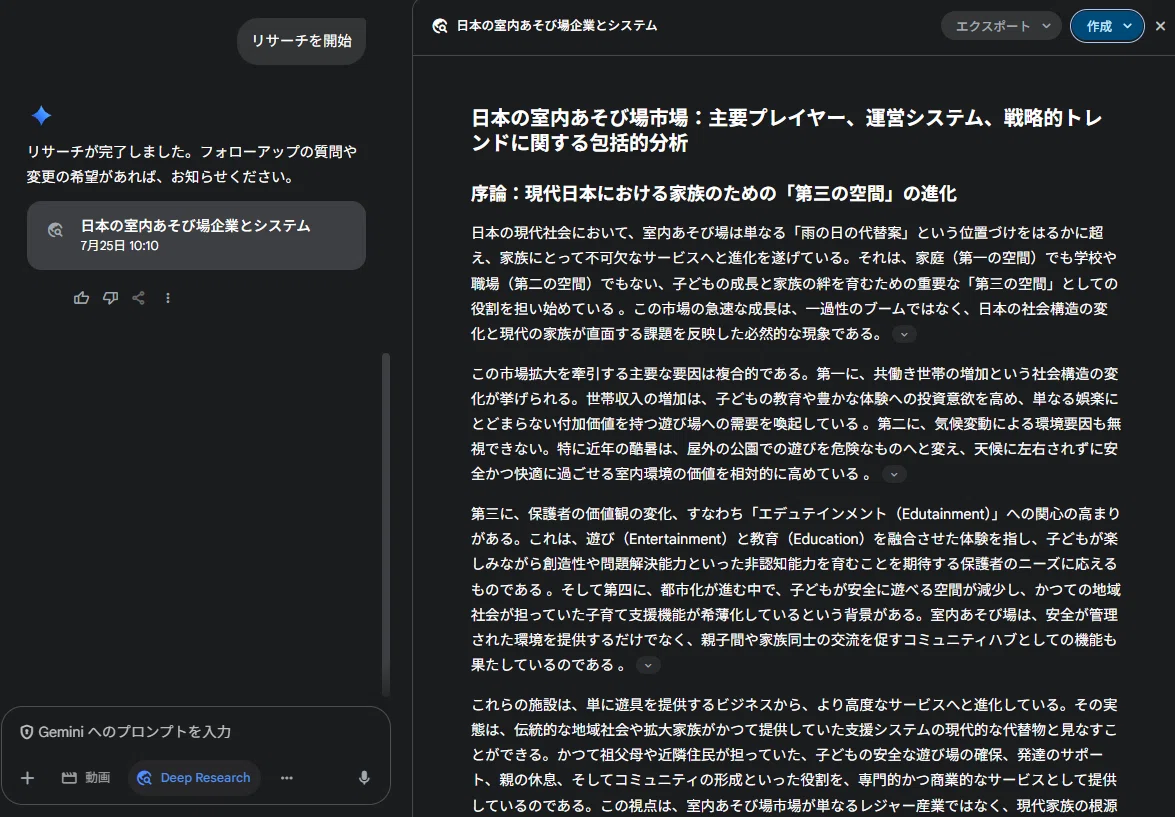Click the heading 序論：現代日本における家族のための「第三の空間」の進化
The image size is (1175, 817).
tap(713, 194)
